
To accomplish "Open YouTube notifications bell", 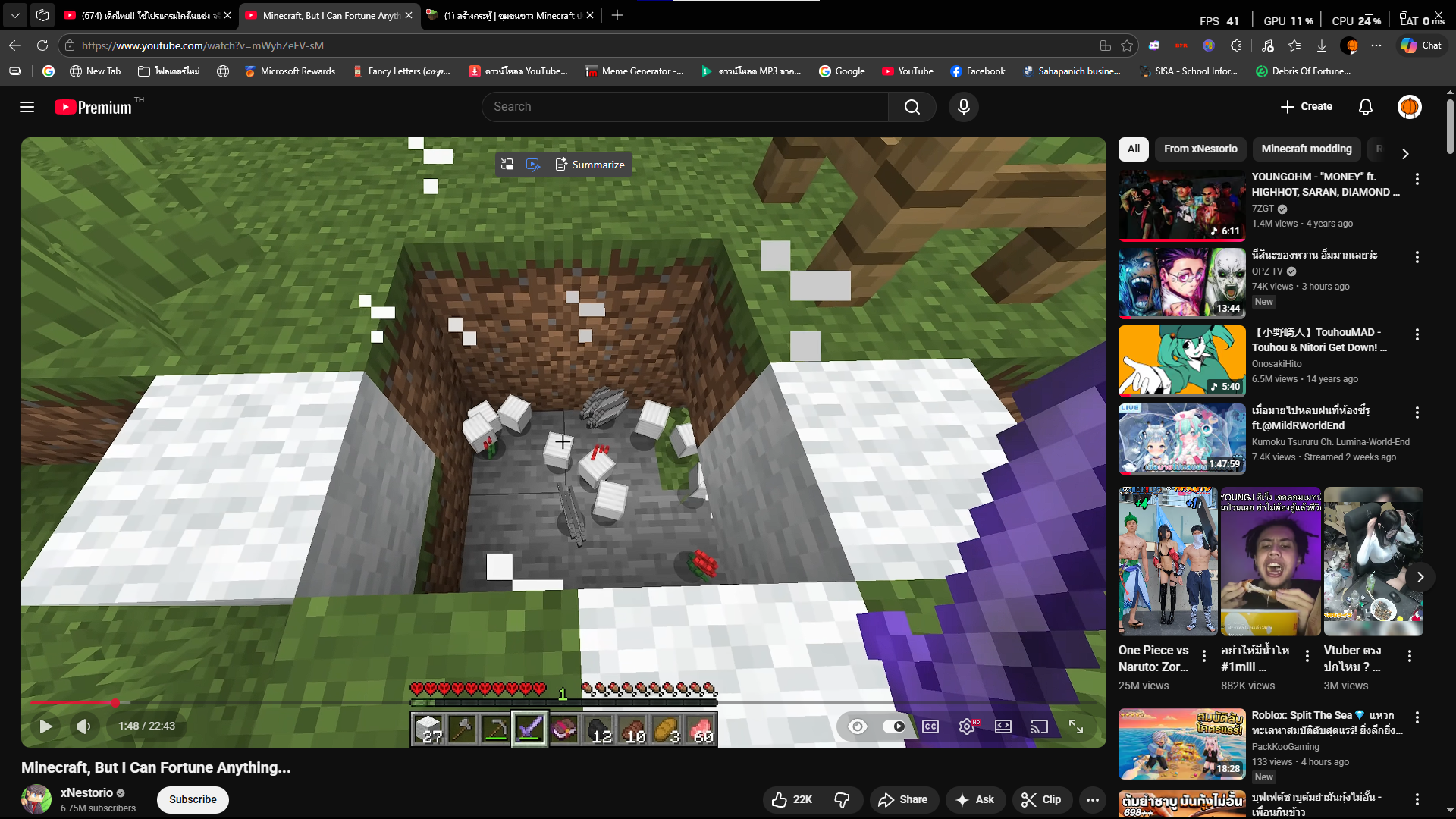I will 1365,107.
